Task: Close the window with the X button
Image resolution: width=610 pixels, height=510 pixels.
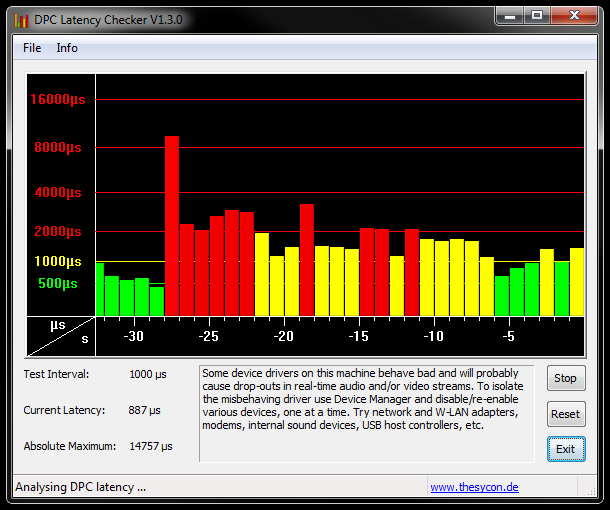Action: (x=574, y=16)
